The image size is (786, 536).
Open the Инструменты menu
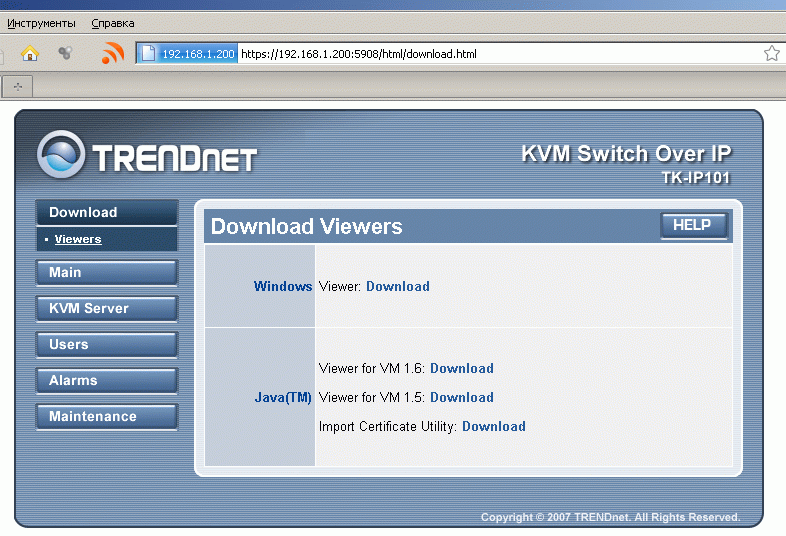[x=41, y=23]
